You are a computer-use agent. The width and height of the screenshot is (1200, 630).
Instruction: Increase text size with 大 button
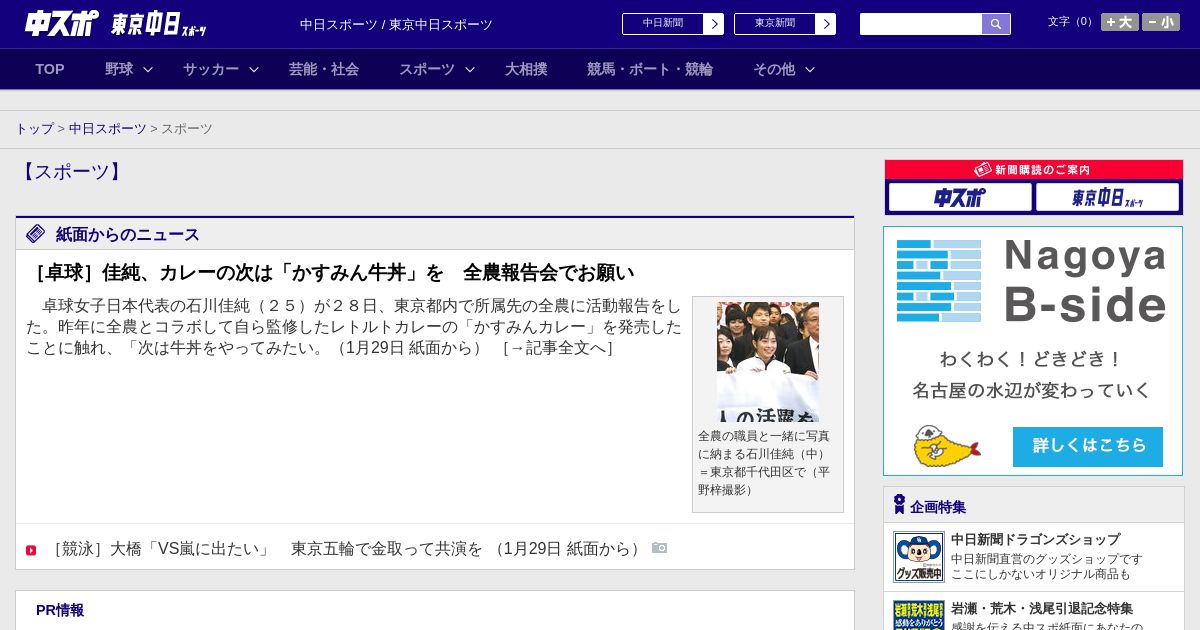coord(1119,22)
